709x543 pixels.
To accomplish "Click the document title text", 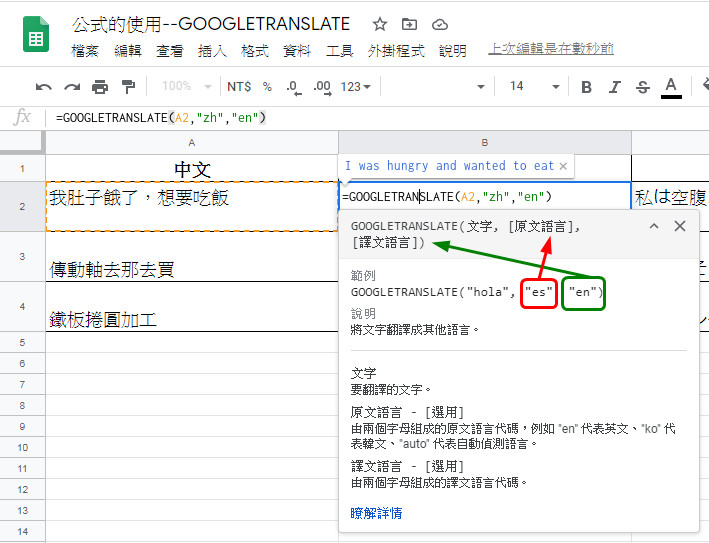I will (211, 24).
